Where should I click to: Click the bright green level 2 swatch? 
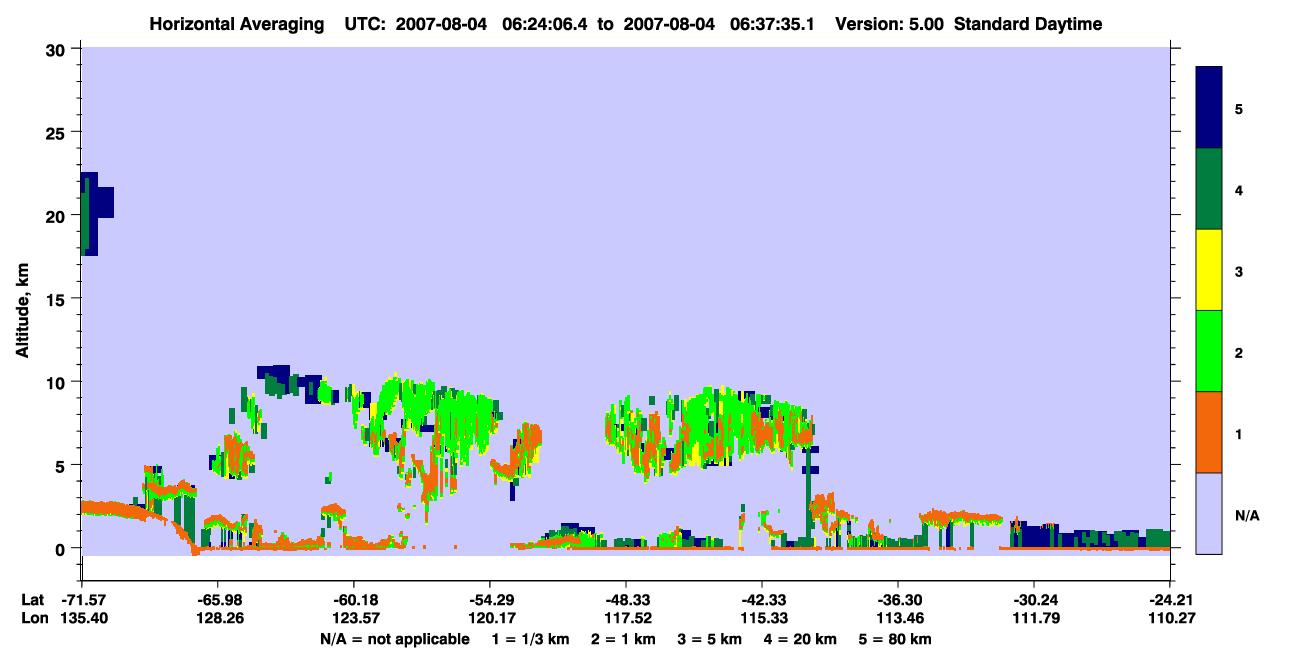(1209, 351)
